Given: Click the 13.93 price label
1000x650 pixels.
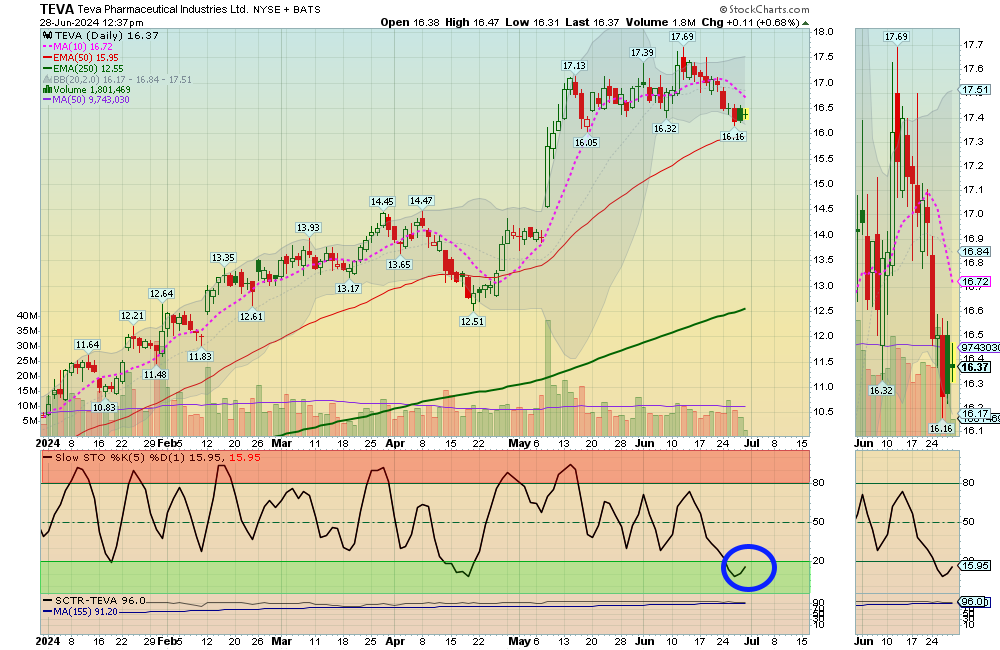Looking at the screenshot, I should pos(308,227).
